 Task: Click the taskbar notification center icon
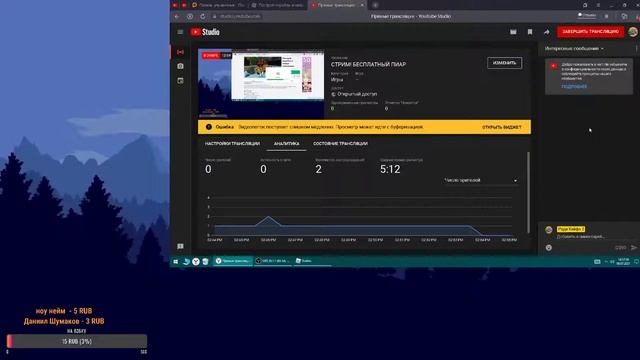(x=636, y=261)
